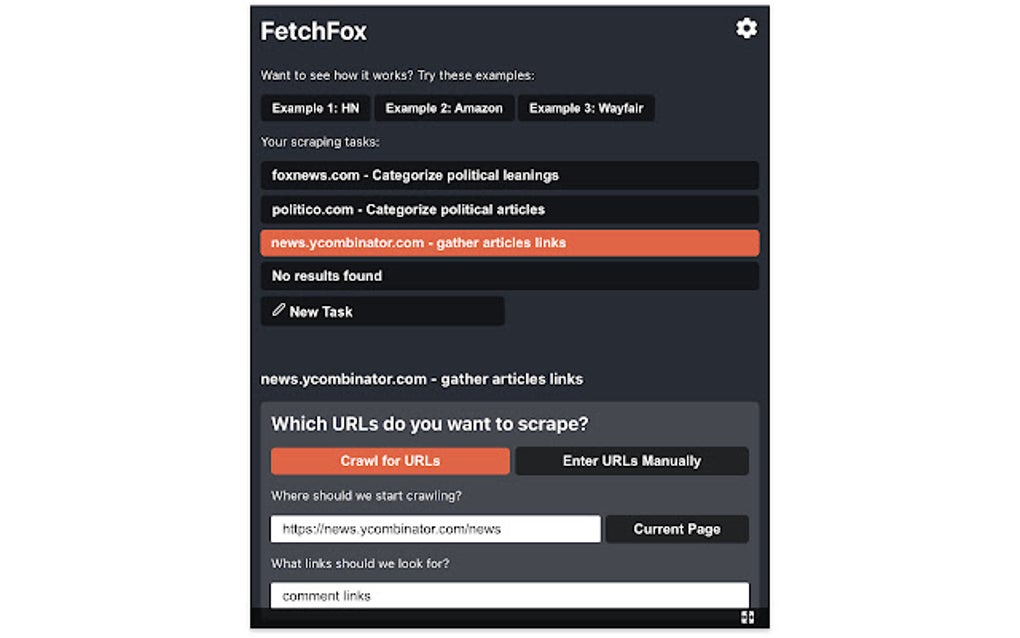Screen dimensions: 1020x638
Task: Toggle the active news.ycombinator.com task
Action: click(509, 242)
